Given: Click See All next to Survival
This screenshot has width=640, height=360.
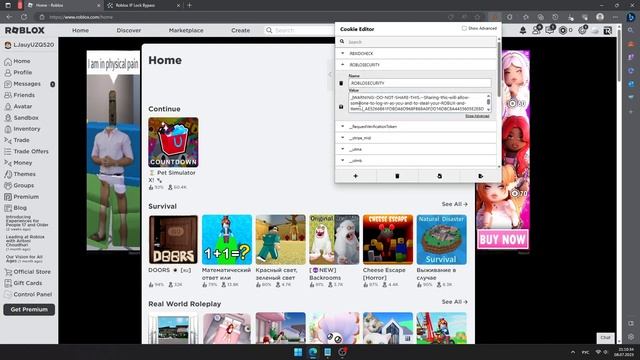Looking at the screenshot, I should (x=454, y=204).
